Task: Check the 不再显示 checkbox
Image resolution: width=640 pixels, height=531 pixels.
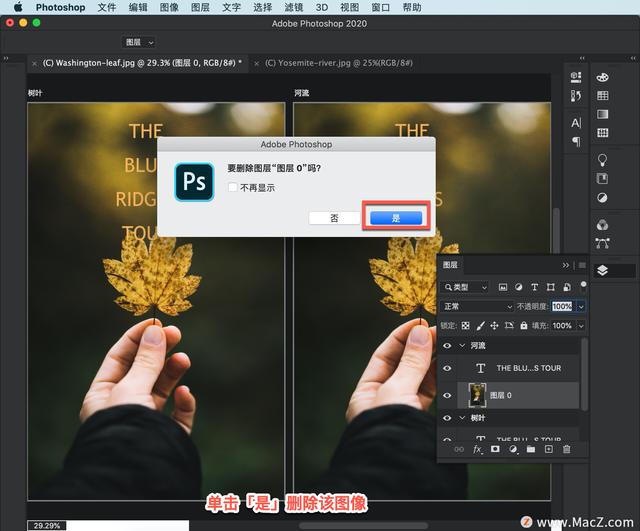Action: (233, 187)
